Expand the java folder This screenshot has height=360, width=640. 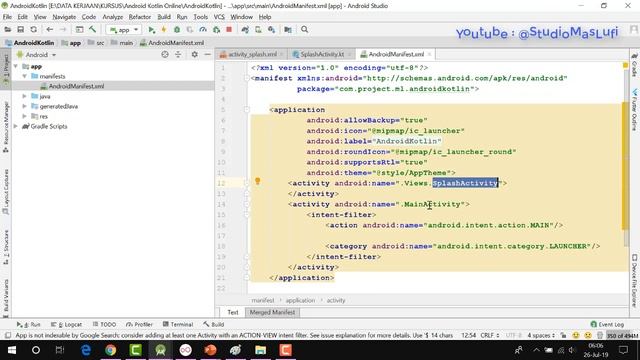tap(24, 96)
